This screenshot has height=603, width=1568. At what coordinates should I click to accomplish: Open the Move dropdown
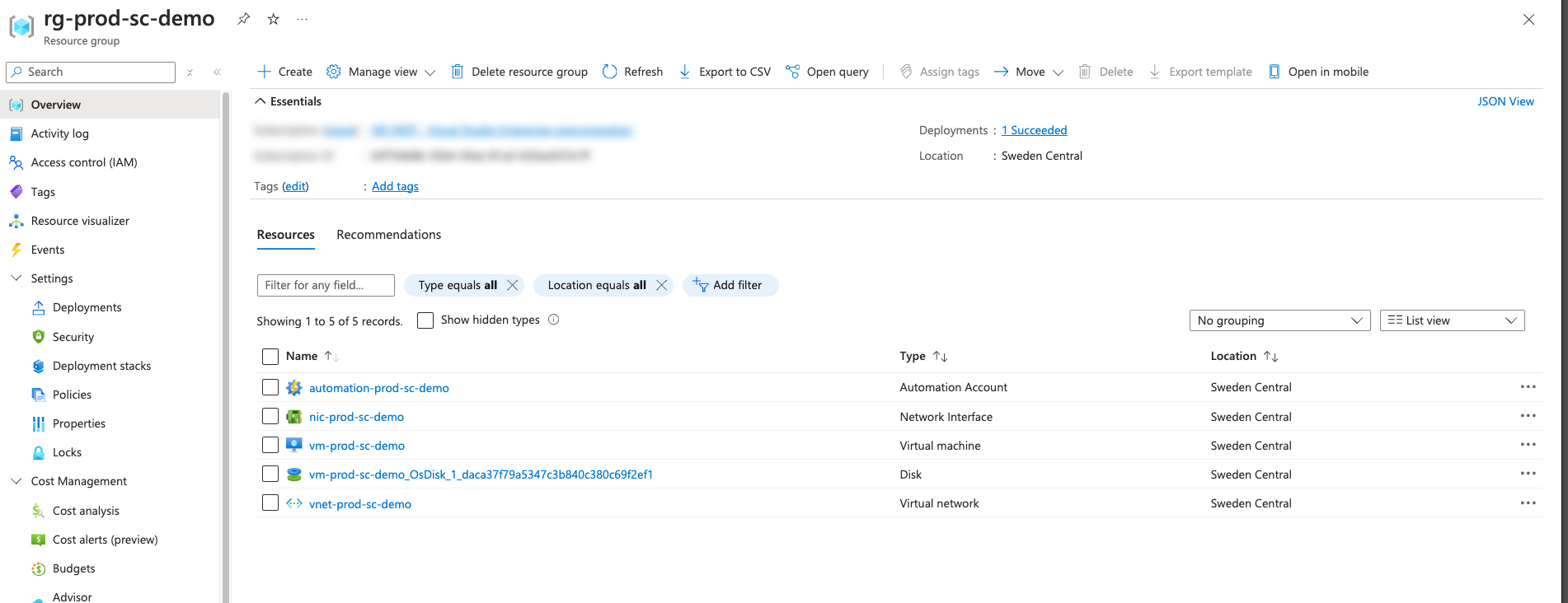pyautogui.click(x=1028, y=72)
